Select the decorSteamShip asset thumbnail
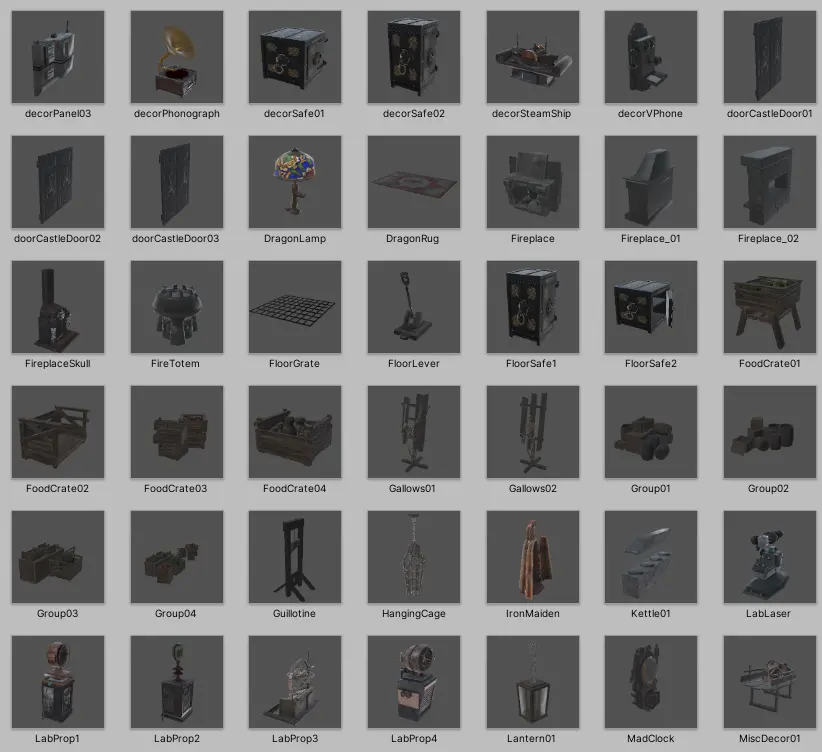The image size is (822, 752). coord(533,57)
